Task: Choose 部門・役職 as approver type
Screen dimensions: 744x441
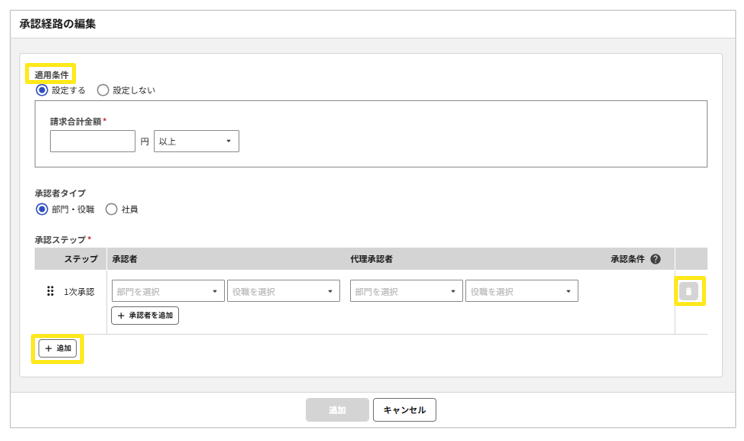Action: 42,209
